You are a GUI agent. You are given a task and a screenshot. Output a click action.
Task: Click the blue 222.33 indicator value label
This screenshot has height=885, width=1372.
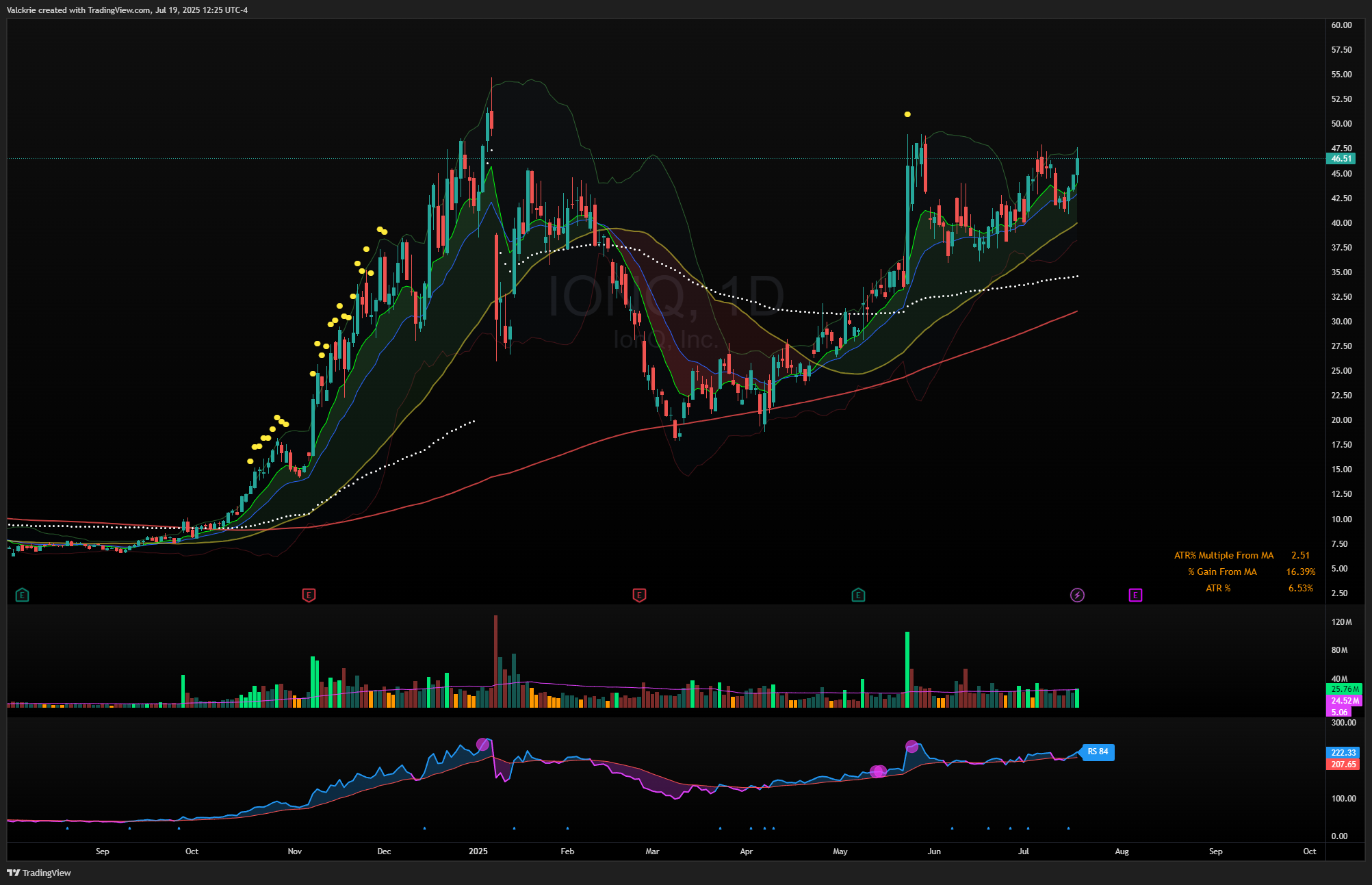[x=1343, y=752]
